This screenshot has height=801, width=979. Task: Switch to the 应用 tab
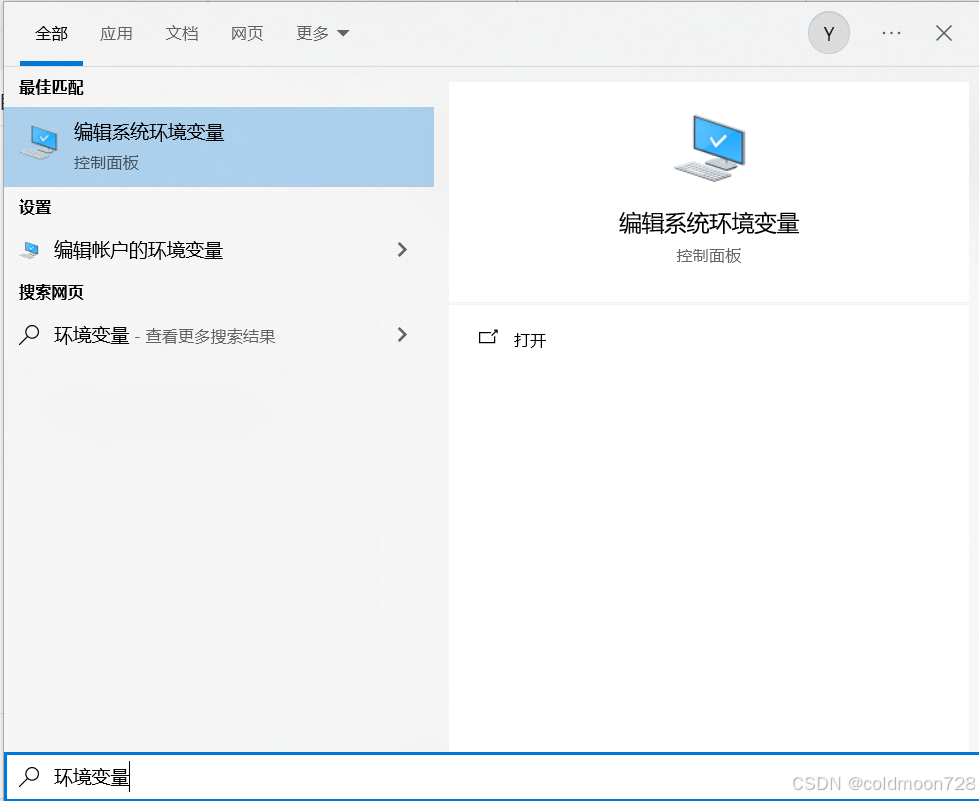click(x=116, y=34)
